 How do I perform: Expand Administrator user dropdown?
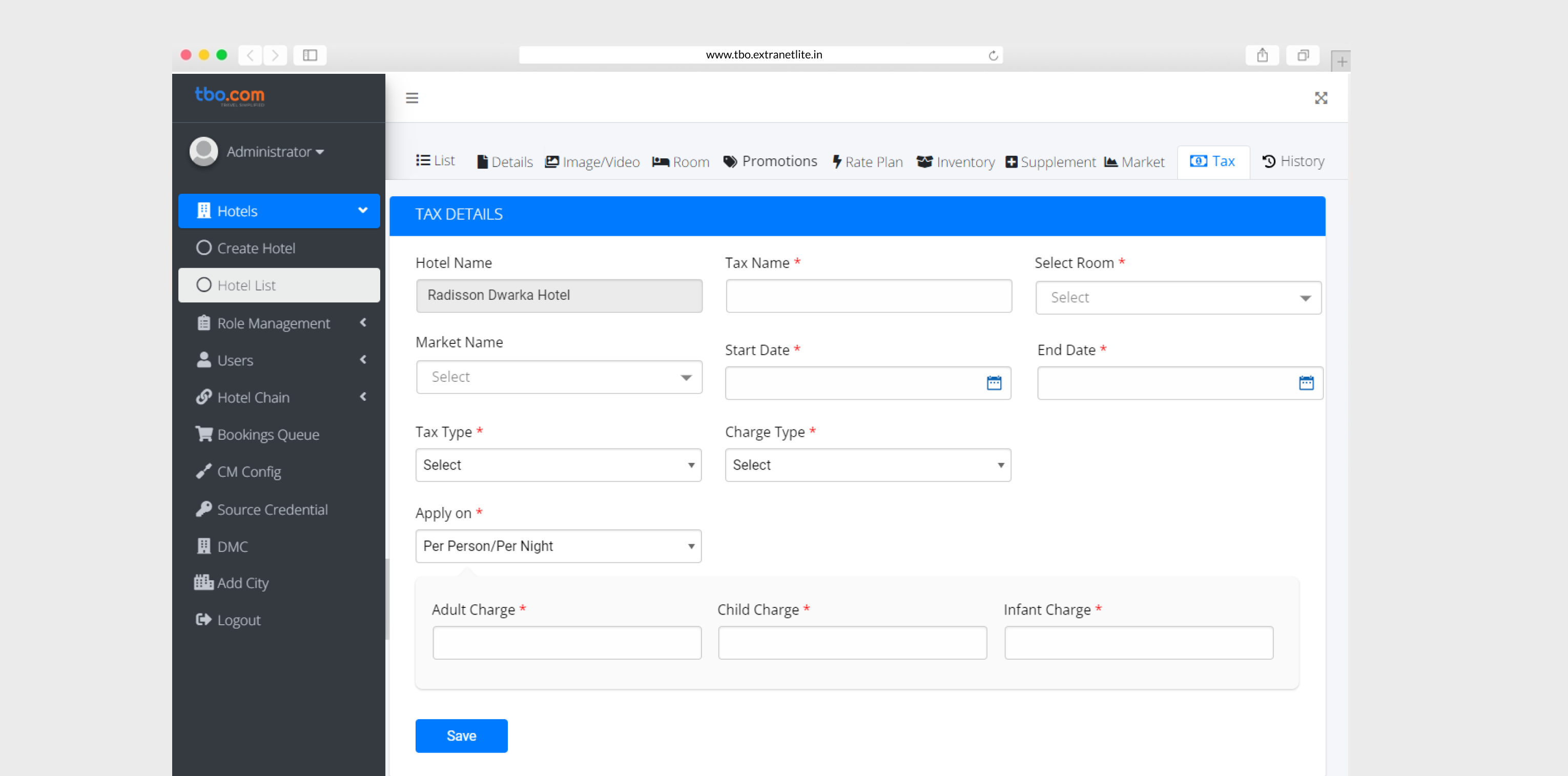275,151
